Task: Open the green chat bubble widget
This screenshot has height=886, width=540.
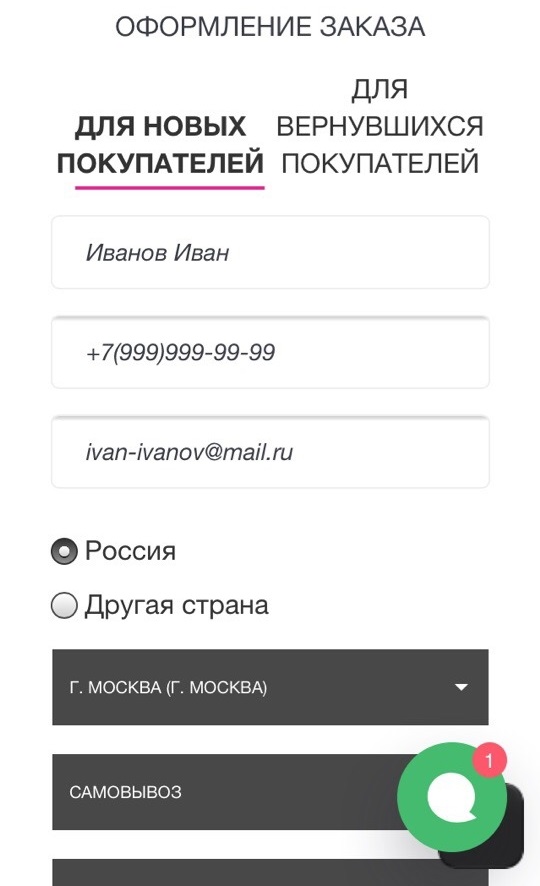Action: point(451,797)
